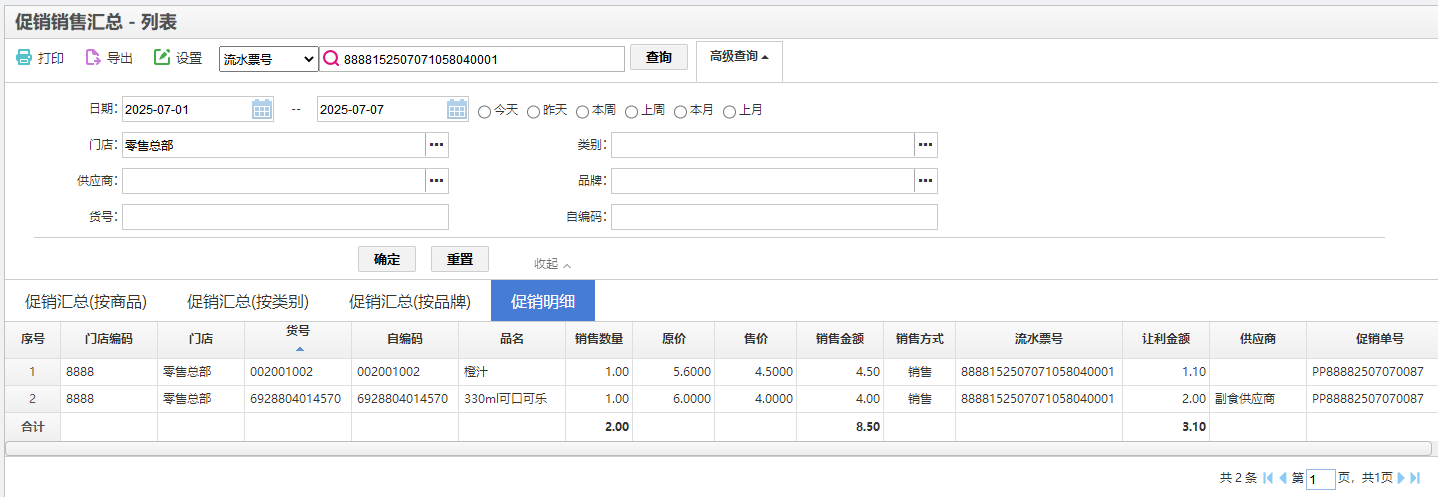Select the 昨天 radio option
1438x497 pixels.
[x=533, y=111]
